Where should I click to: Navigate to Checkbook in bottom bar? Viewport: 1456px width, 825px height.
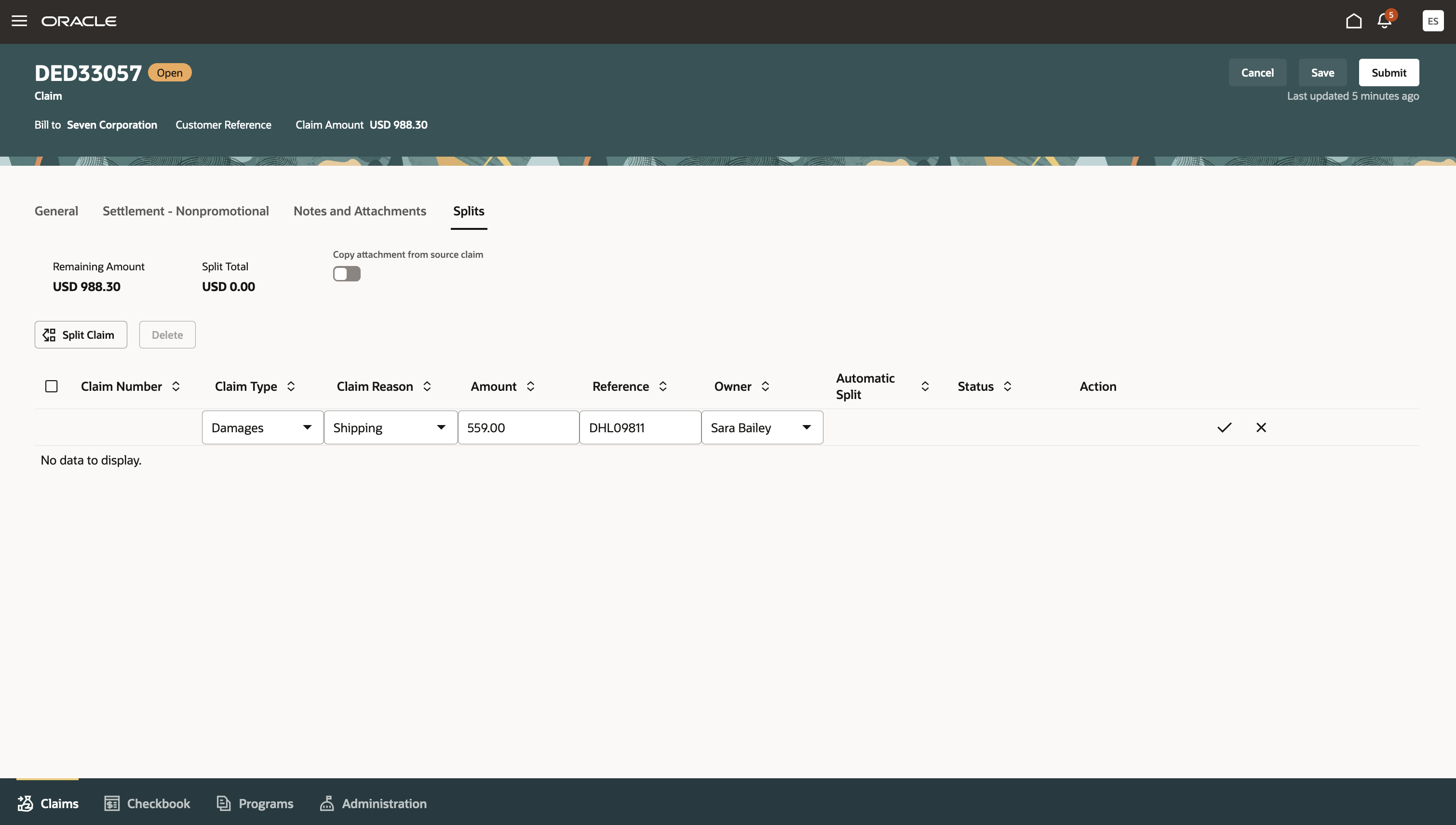148,803
